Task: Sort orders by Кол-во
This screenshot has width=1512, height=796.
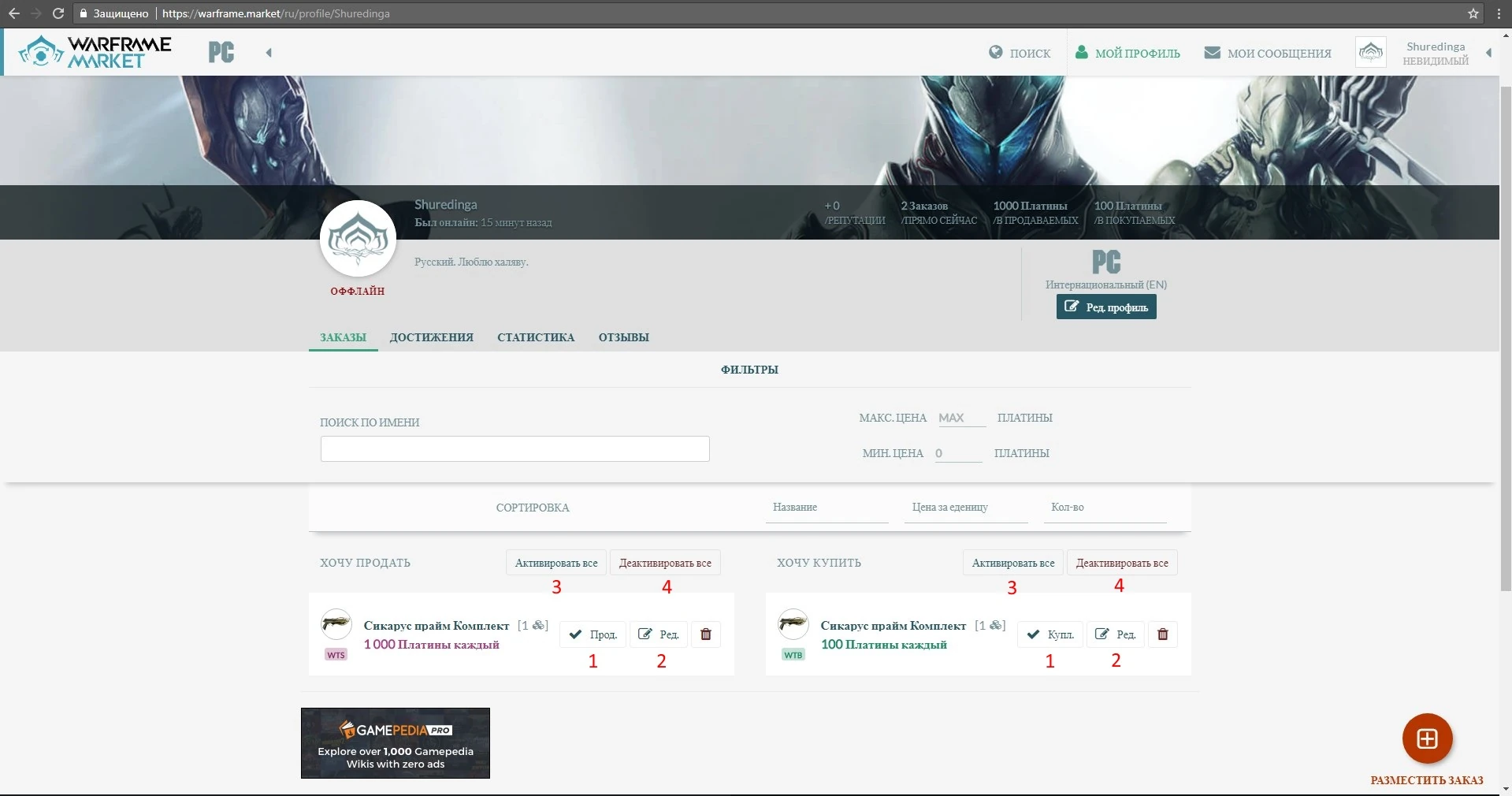Action: [1105, 508]
